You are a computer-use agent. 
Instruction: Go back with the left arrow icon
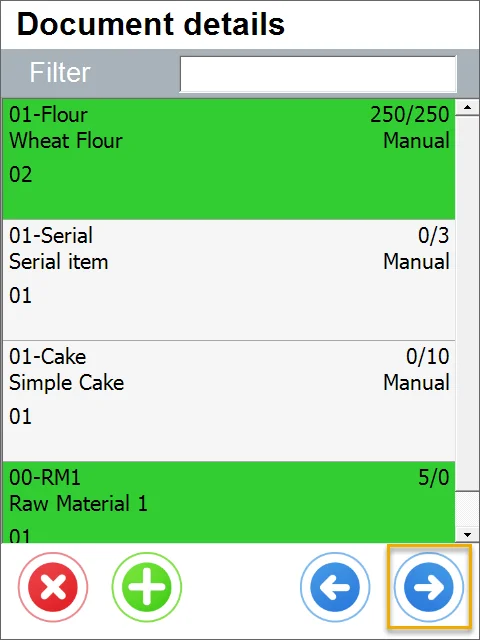[335, 587]
